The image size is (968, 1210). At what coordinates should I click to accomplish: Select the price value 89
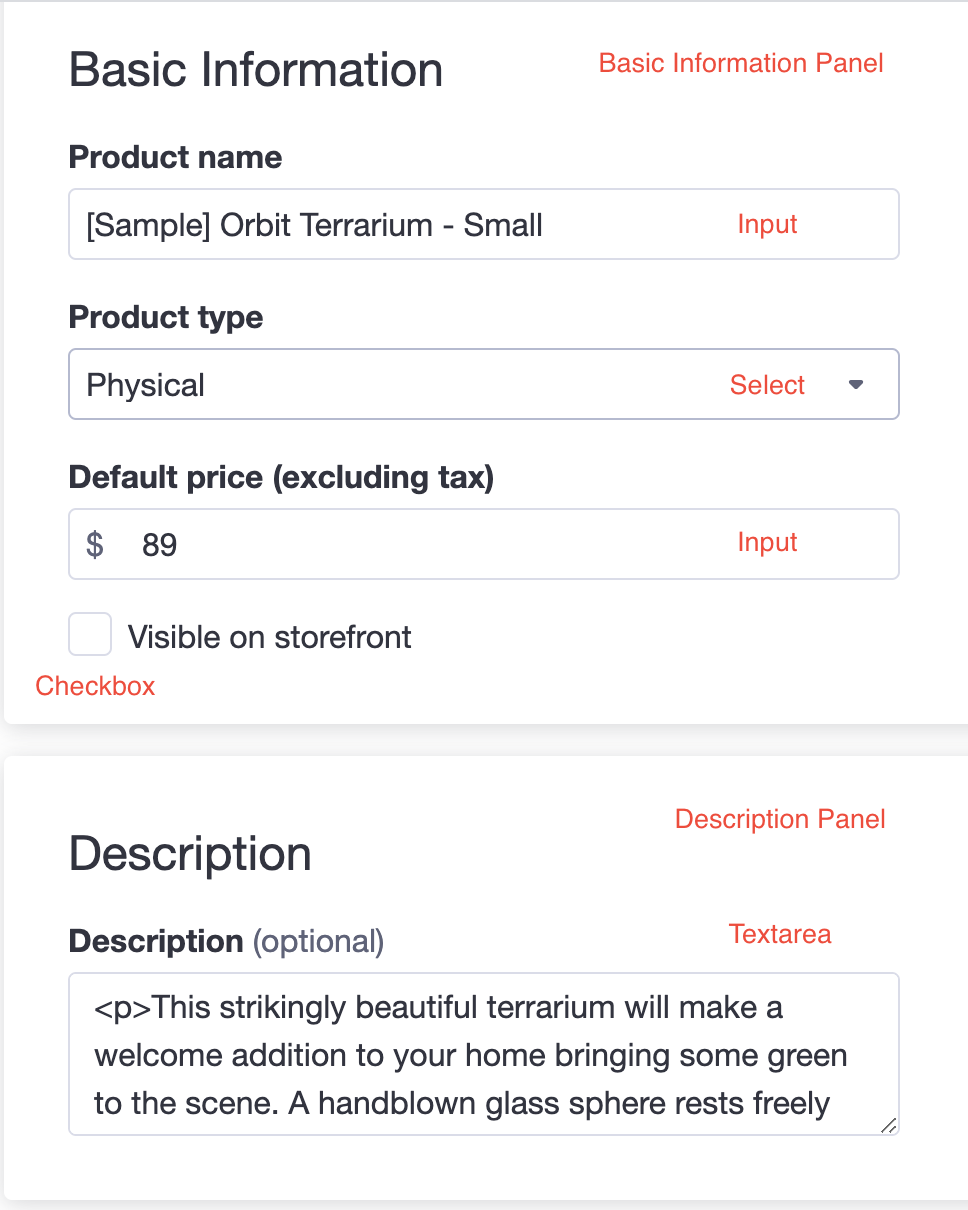coord(159,543)
